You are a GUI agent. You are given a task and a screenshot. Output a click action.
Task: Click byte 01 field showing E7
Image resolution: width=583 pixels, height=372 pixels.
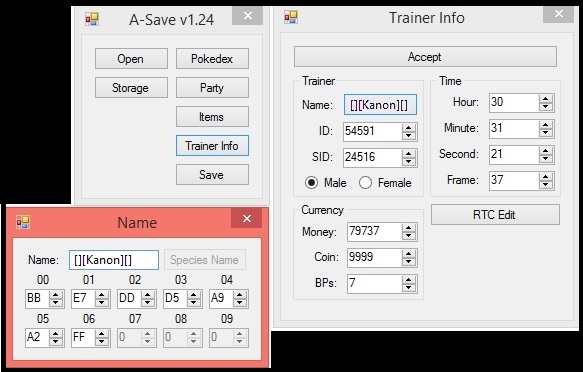tap(83, 298)
